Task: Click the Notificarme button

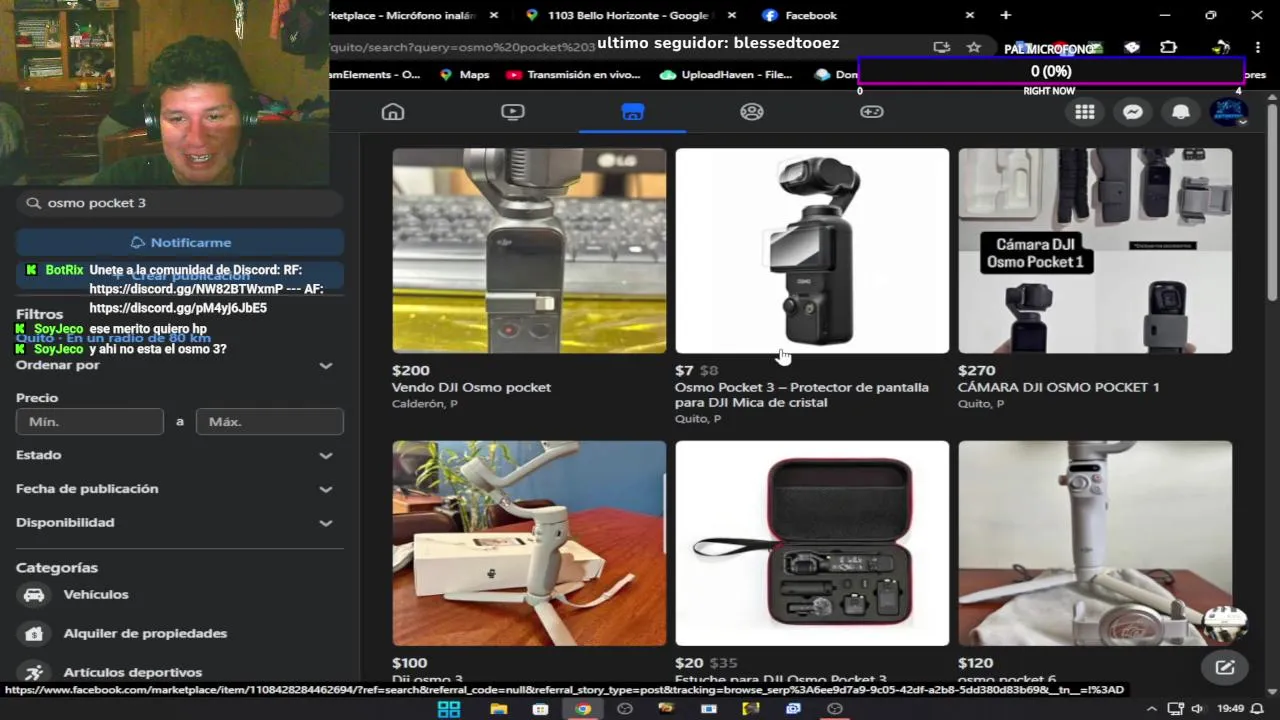Action: 180,243
